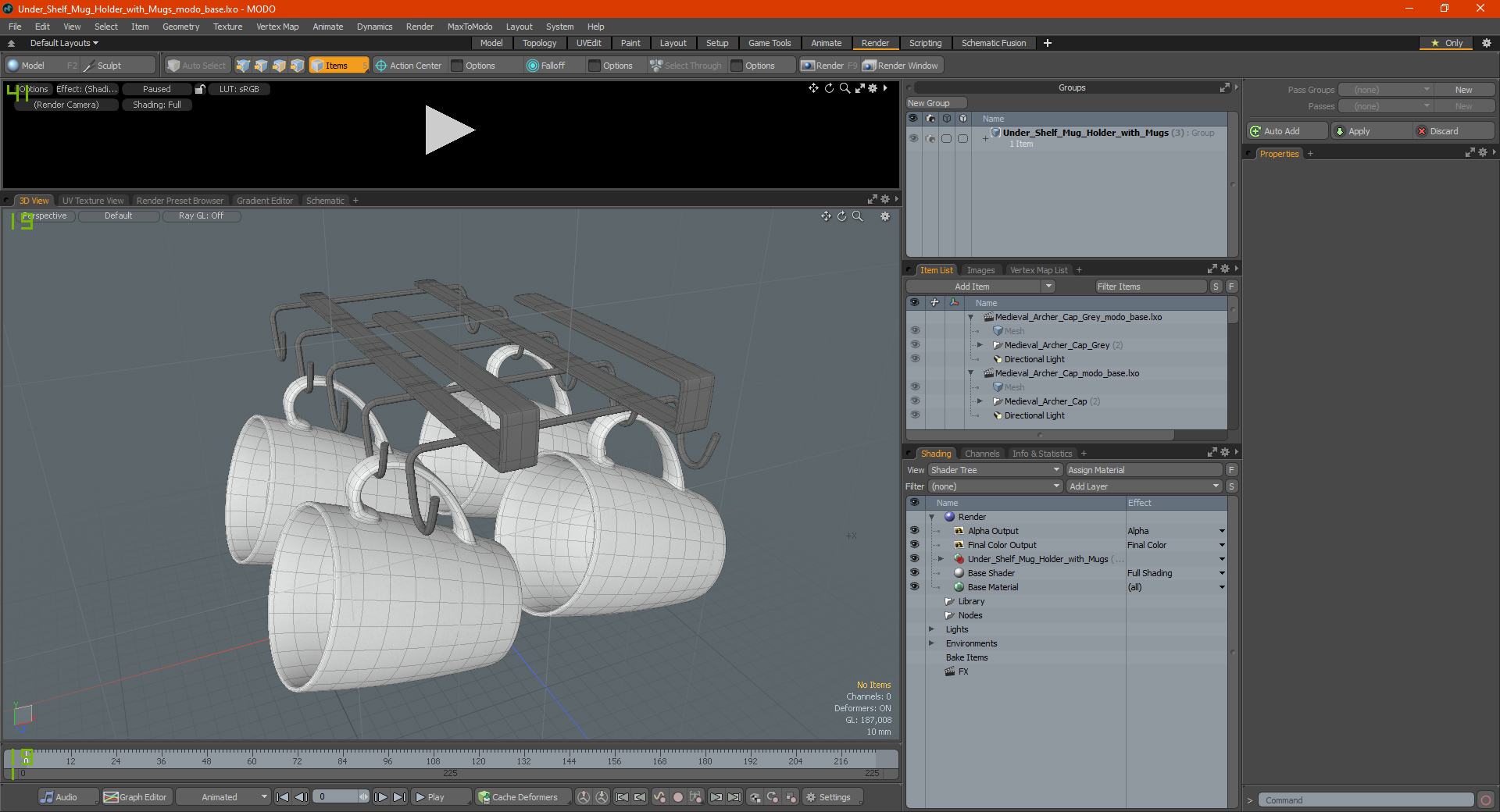Click the large render preview play arrow

click(449, 130)
